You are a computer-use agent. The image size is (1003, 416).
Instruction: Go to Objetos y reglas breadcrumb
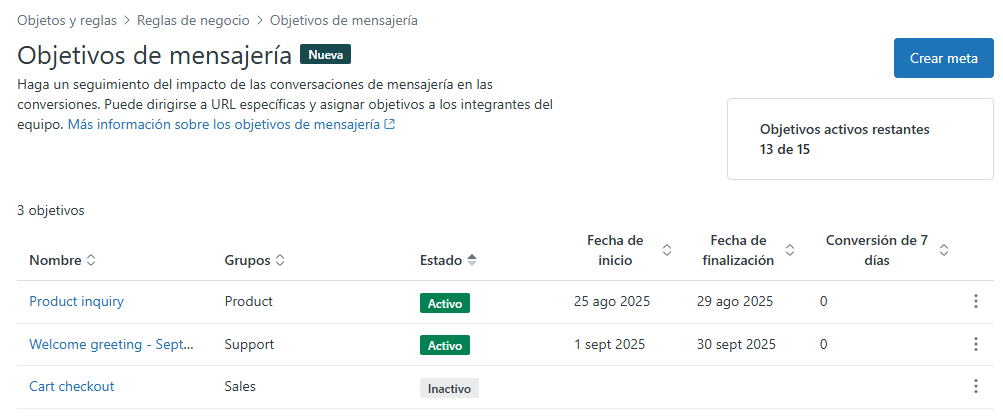coord(66,20)
